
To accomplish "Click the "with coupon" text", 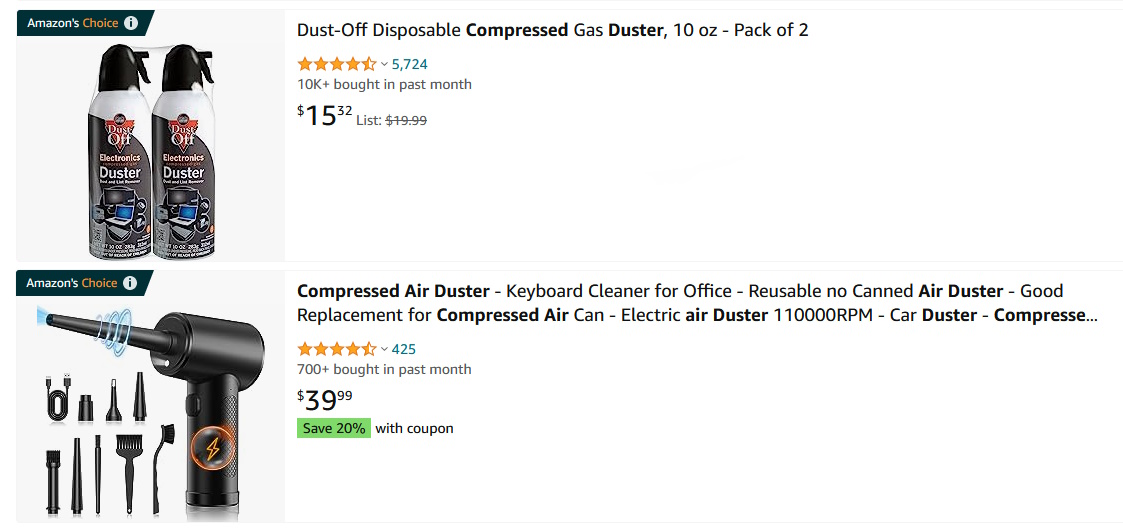I will coord(414,428).
